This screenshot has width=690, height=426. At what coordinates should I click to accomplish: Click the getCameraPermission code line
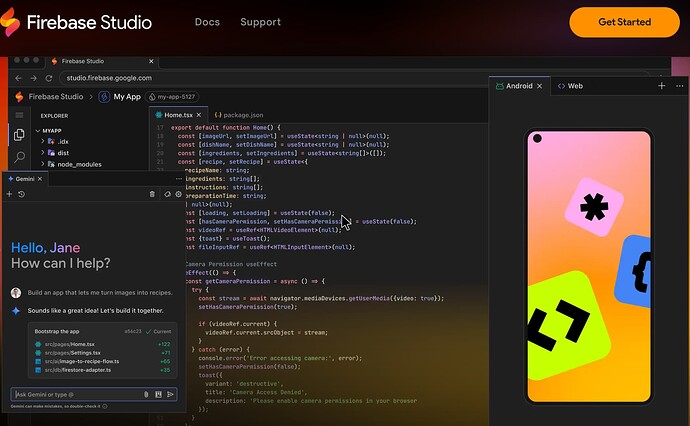255,281
